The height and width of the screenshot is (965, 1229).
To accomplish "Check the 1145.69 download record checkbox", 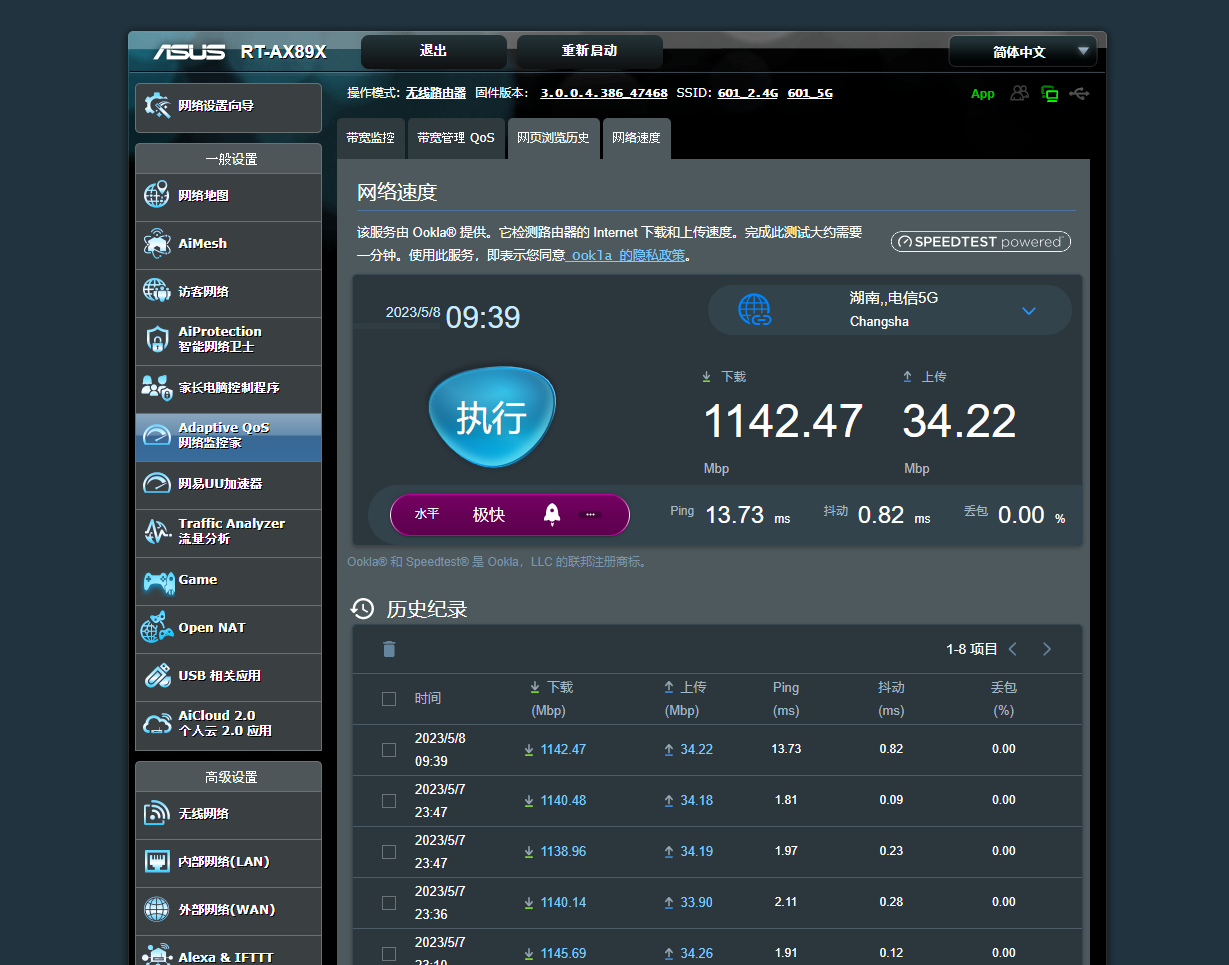I will tap(389, 953).
